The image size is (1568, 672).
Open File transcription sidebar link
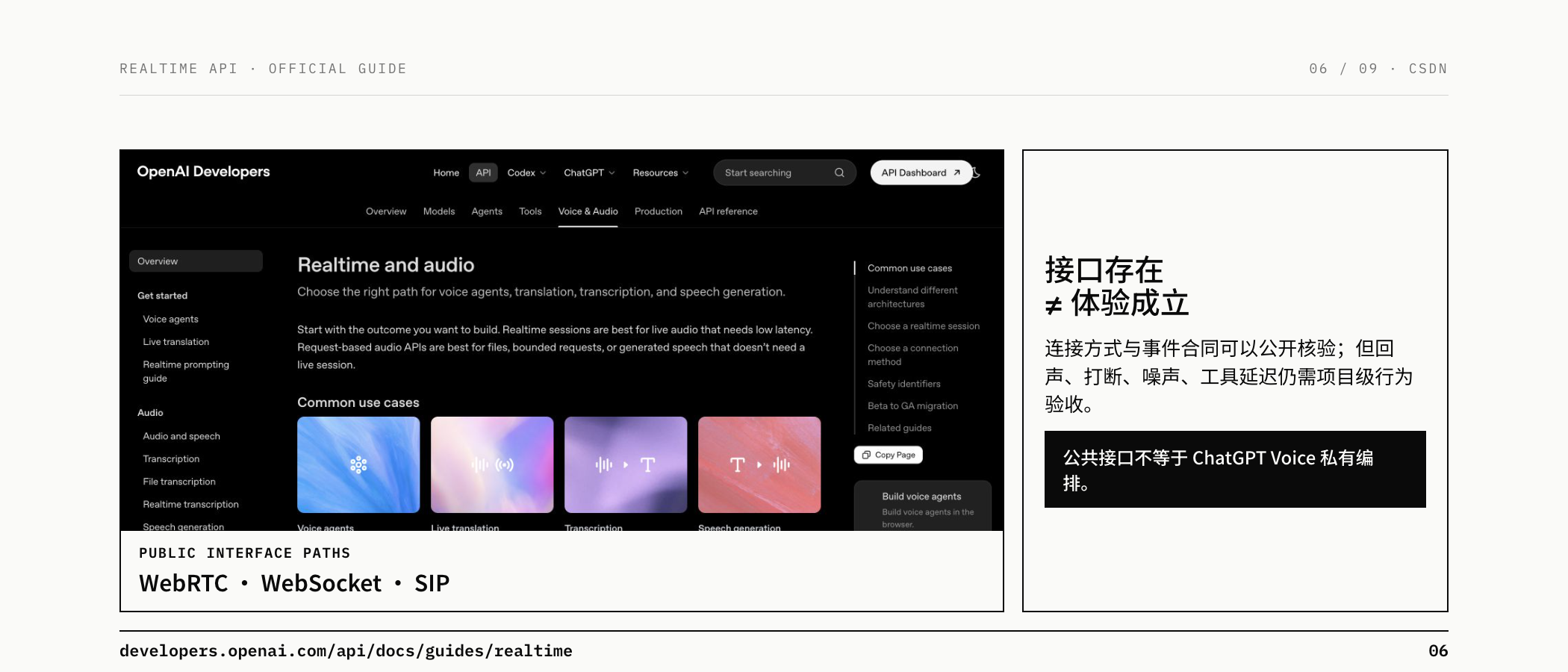pyautogui.click(x=179, y=482)
